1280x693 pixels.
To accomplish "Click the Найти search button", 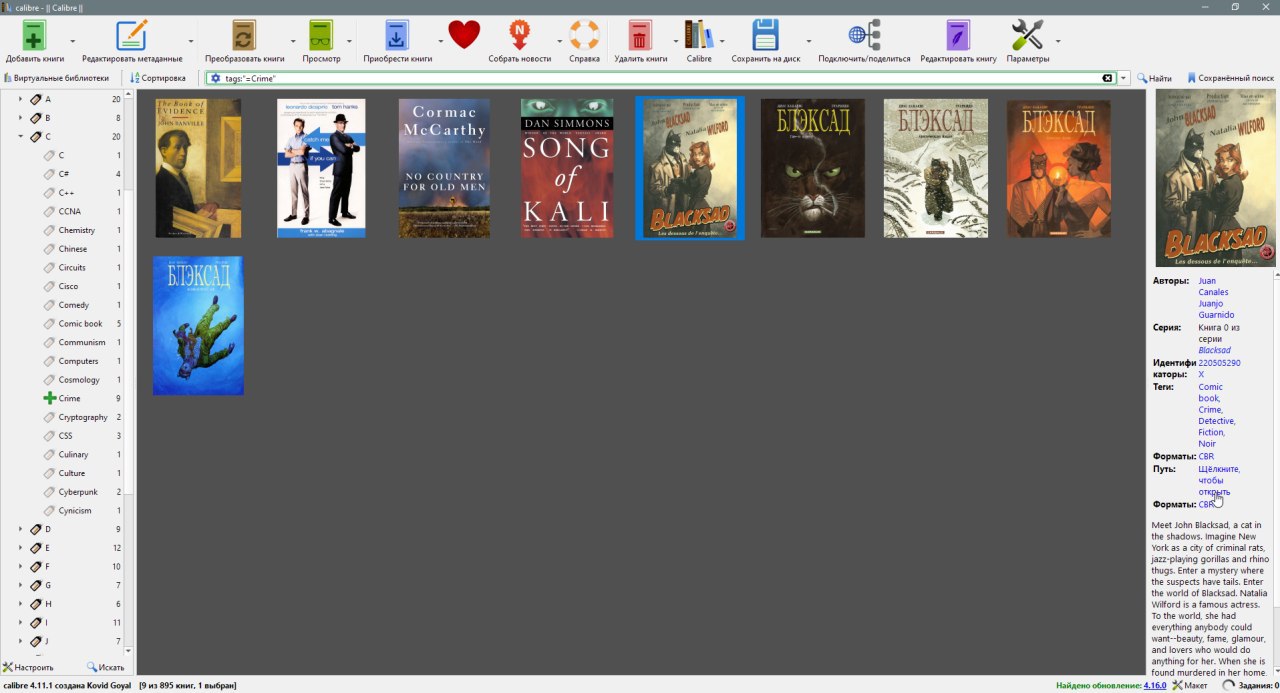I will [x=1154, y=78].
